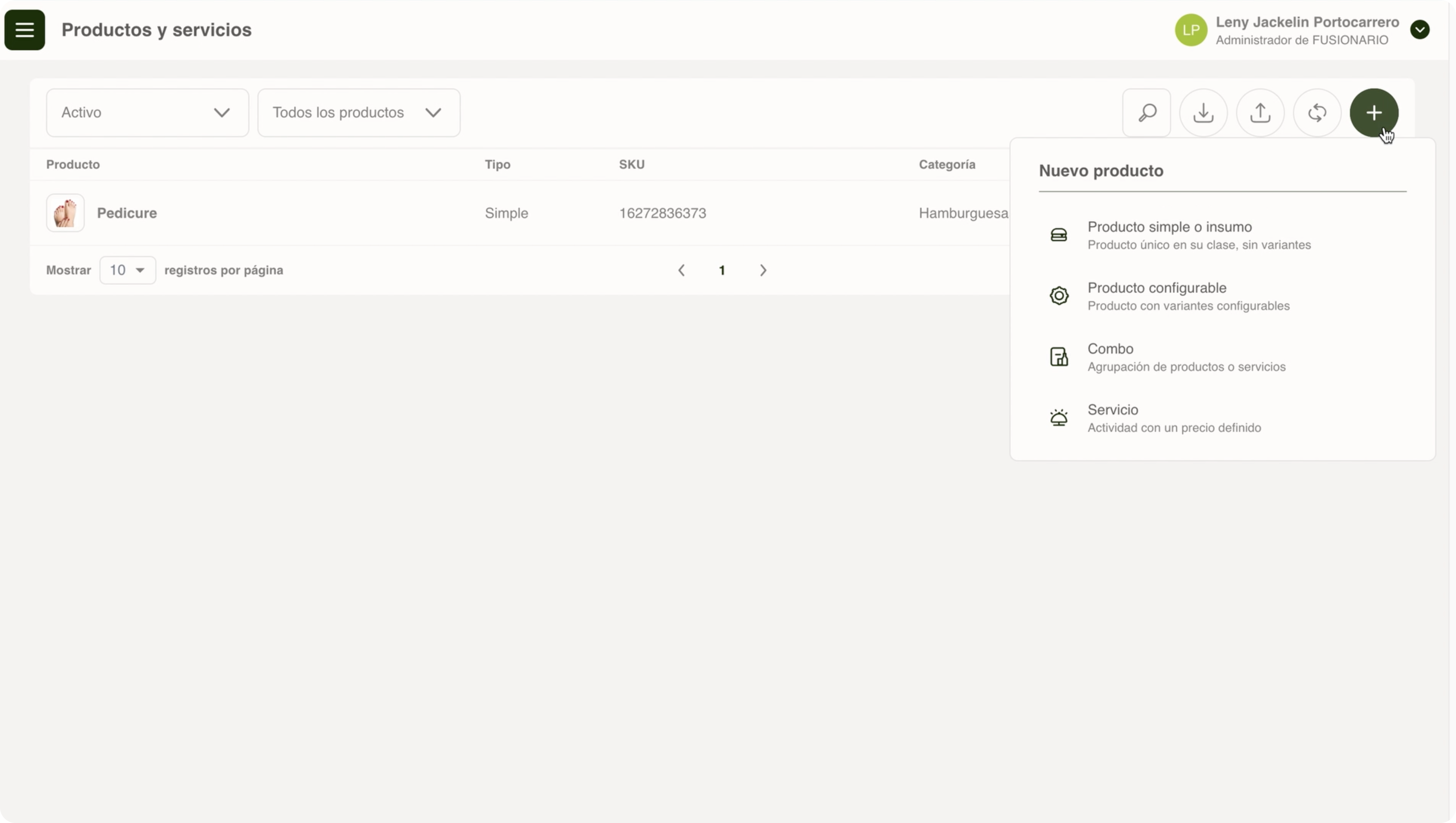The image size is (1456, 823).
Task: Open the Todos los productos filter
Action: click(x=358, y=112)
